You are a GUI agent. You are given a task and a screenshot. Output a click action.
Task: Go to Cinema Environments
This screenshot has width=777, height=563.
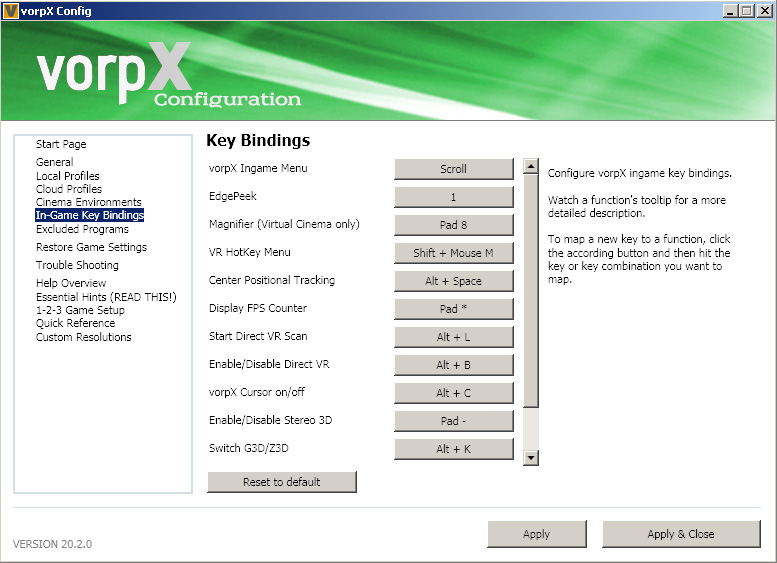(x=89, y=202)
